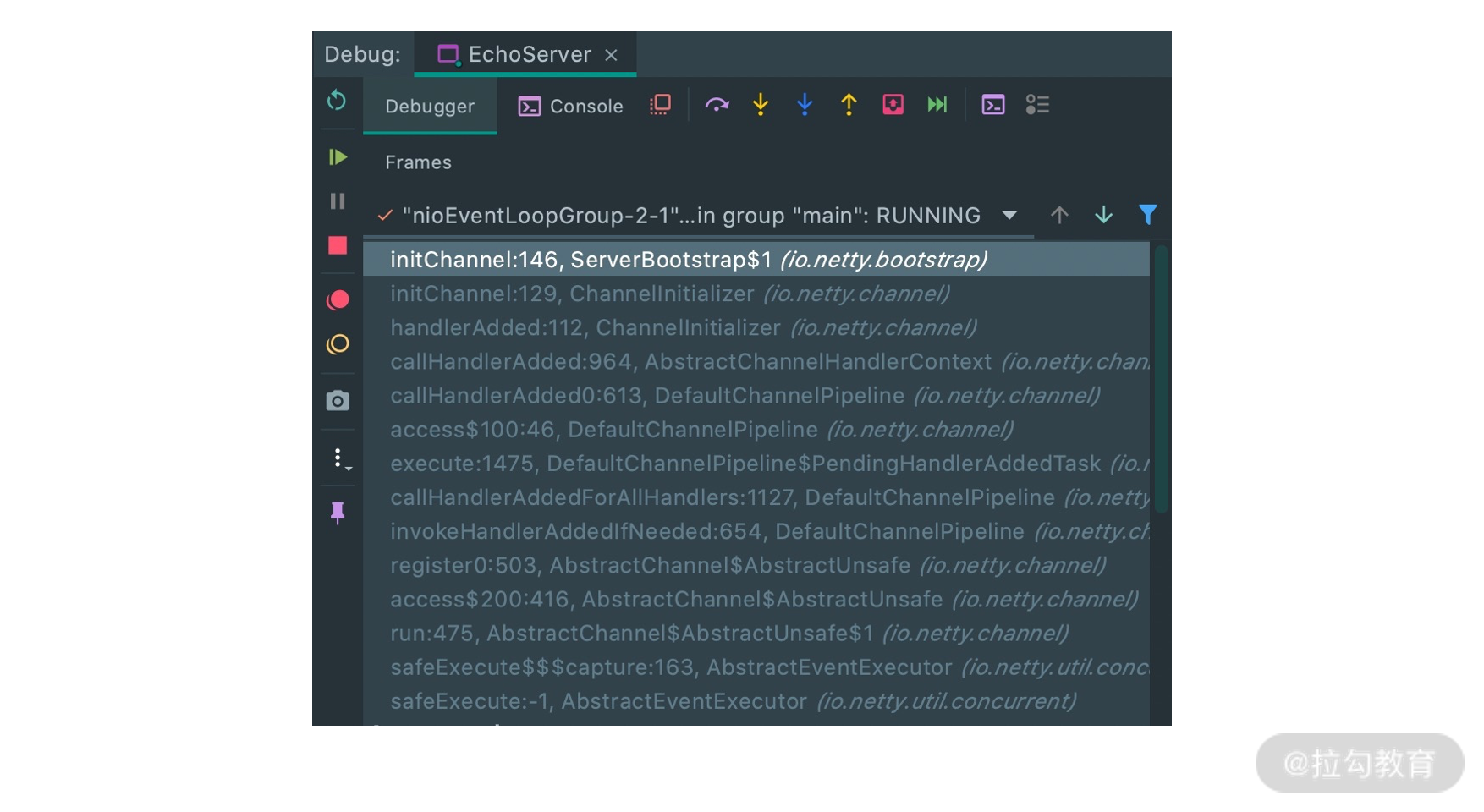Pin the debug tab with pin icon

click(338, 513)
